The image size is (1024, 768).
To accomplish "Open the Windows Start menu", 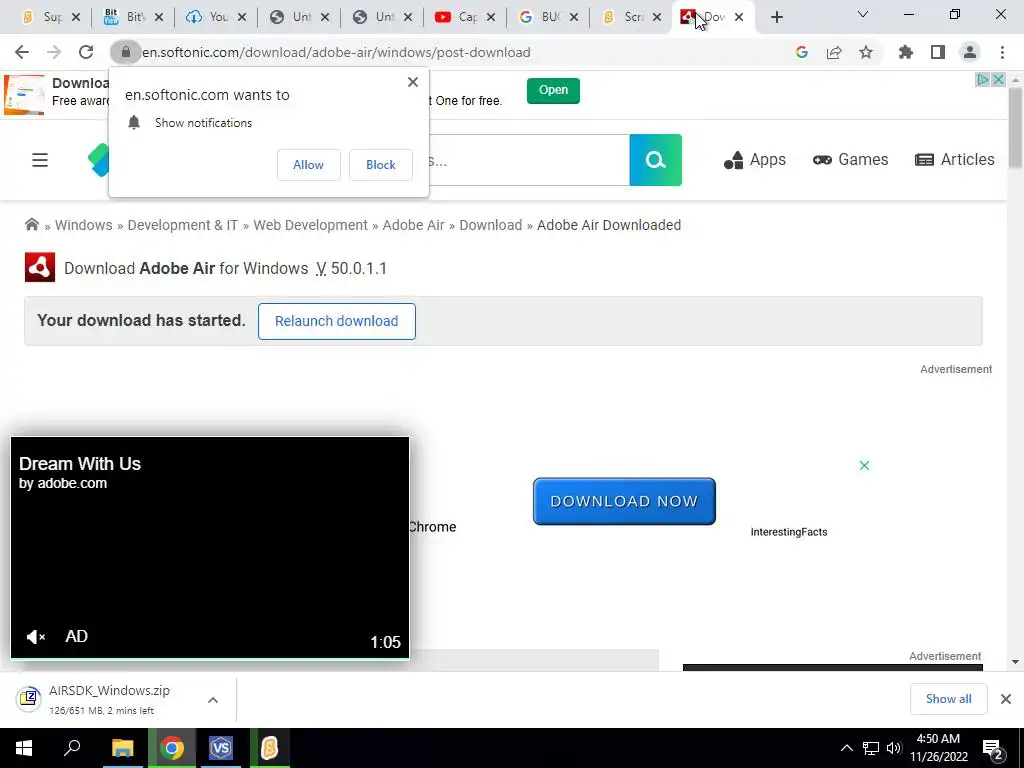I will click(x=24, y=748).
